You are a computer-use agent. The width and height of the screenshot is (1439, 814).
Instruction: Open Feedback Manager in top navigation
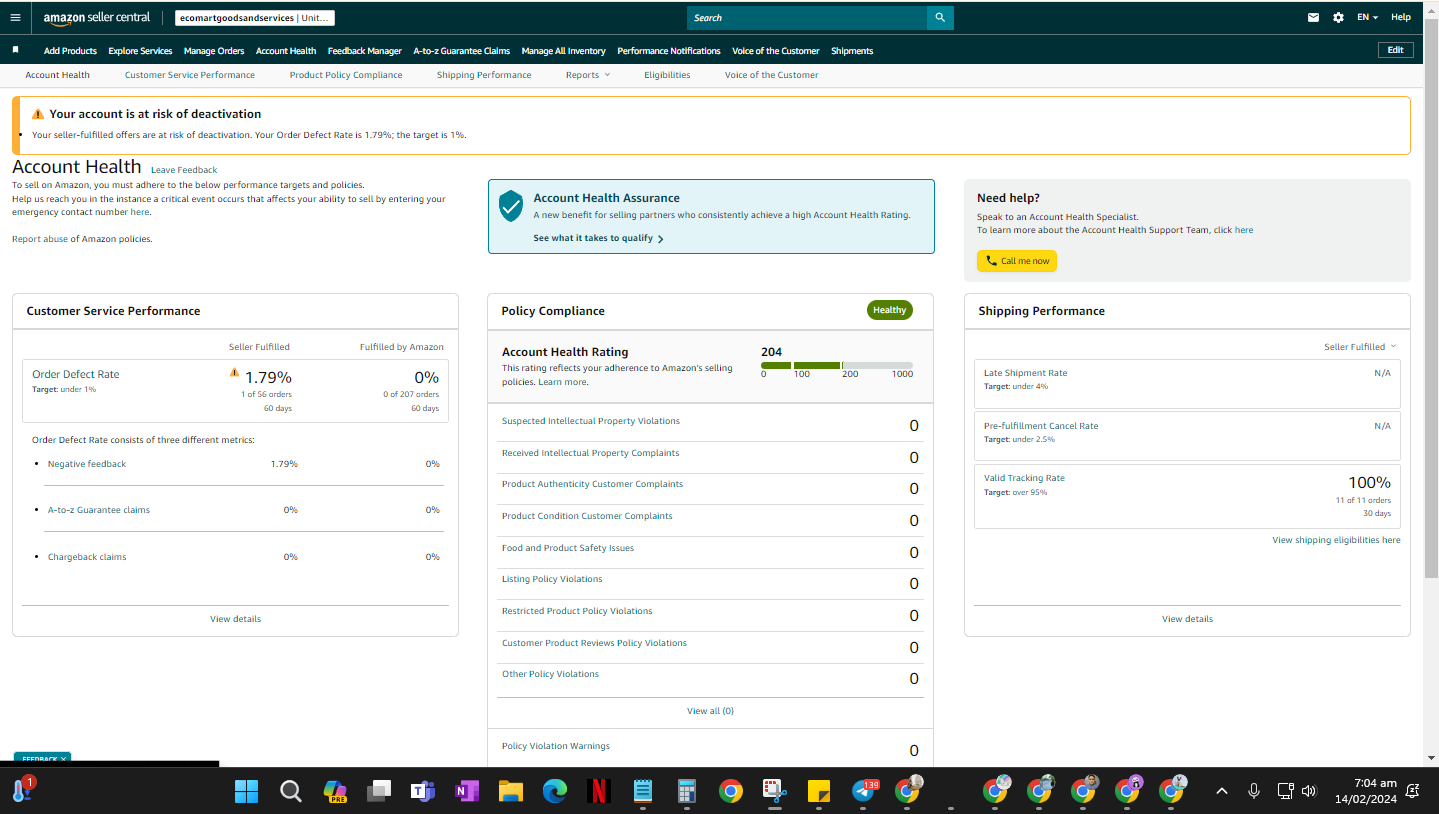click(x=365, y=51)
